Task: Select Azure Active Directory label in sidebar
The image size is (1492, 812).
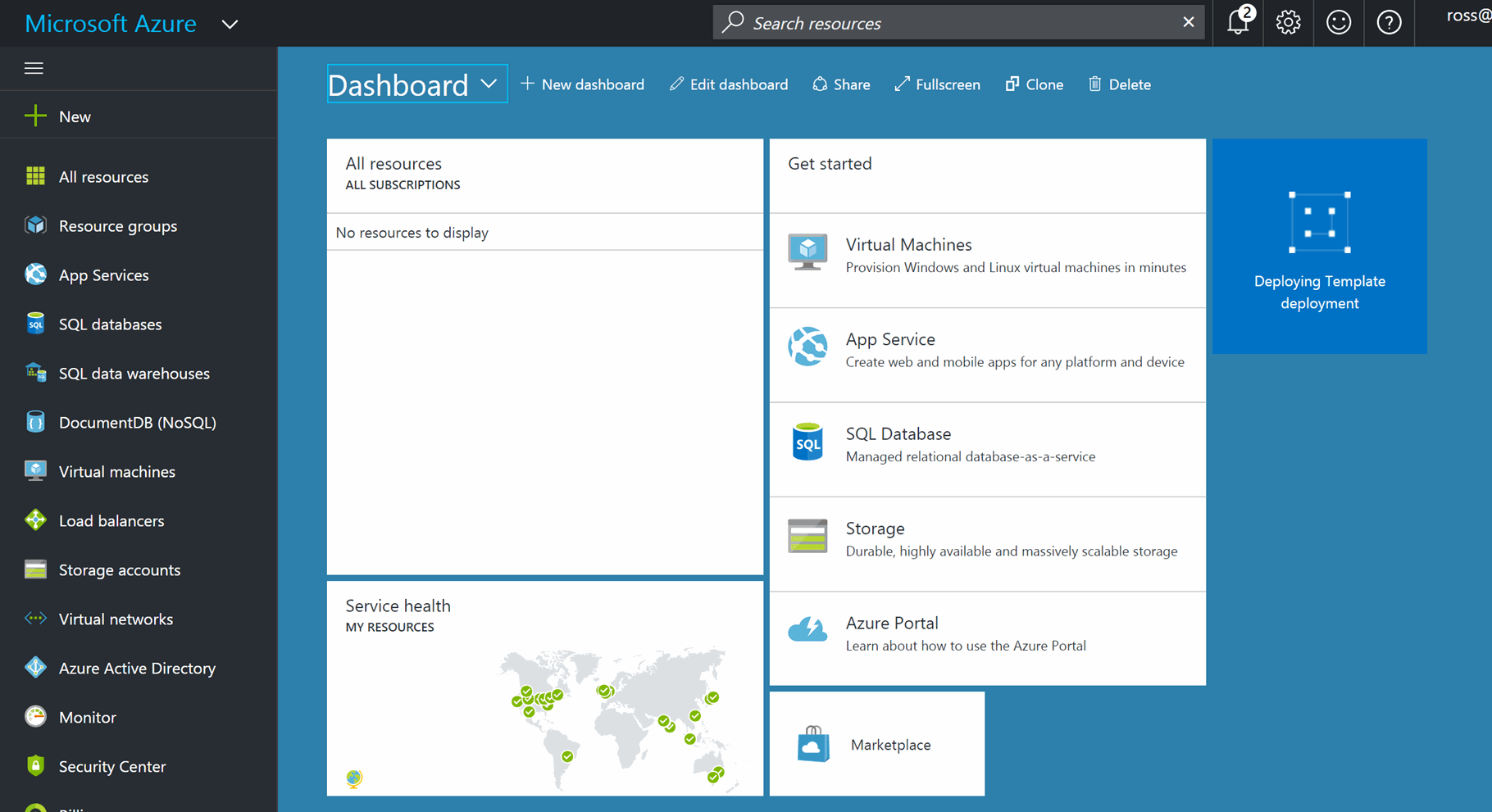Action: [x=137, y=669]
